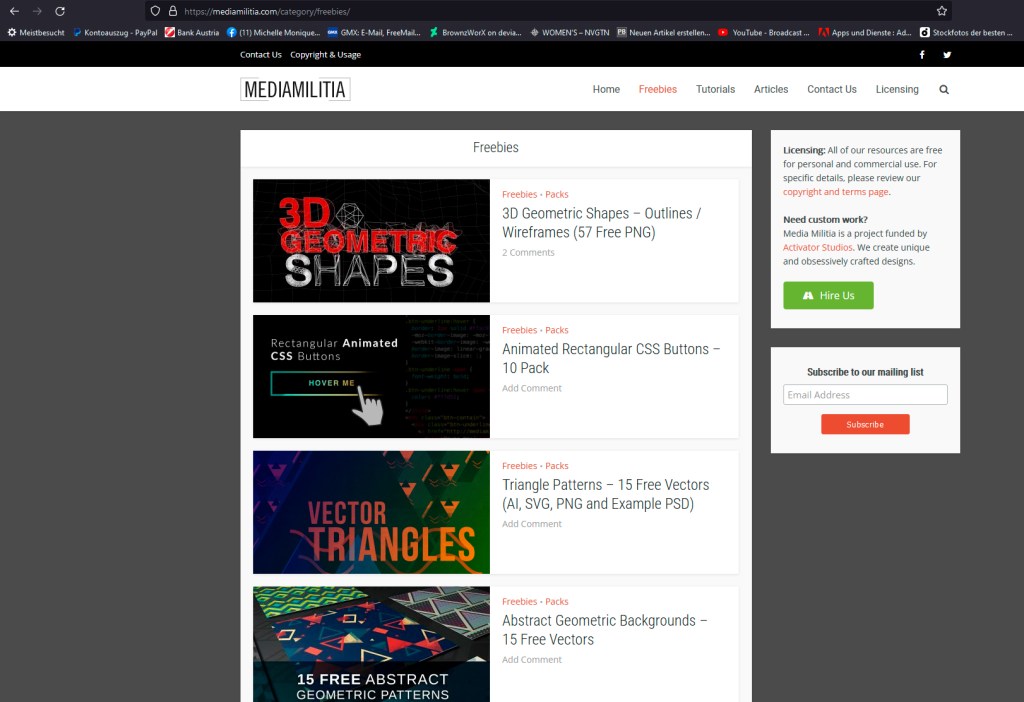The image size is (1024, 702).
Task: Focus the Email Address input field
Action: [x=865, y=395]
